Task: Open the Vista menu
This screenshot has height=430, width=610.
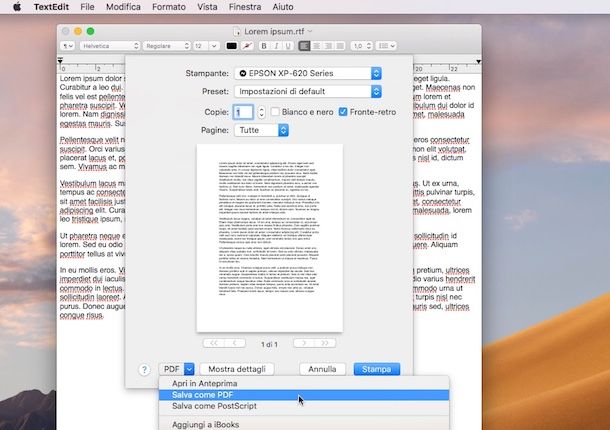Action: click(207, 7)
